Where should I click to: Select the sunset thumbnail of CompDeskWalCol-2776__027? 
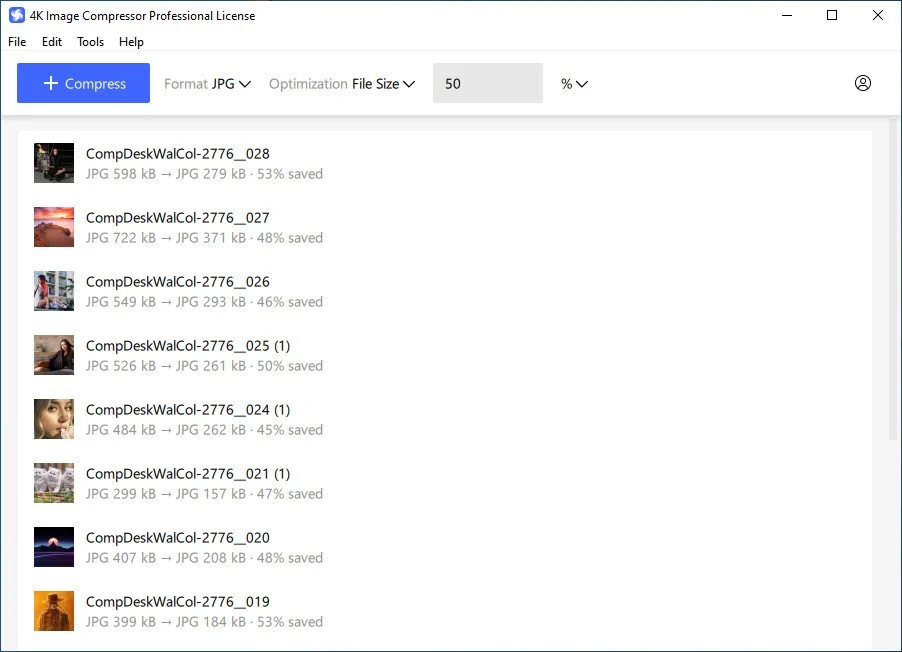[x=54, y=227]
